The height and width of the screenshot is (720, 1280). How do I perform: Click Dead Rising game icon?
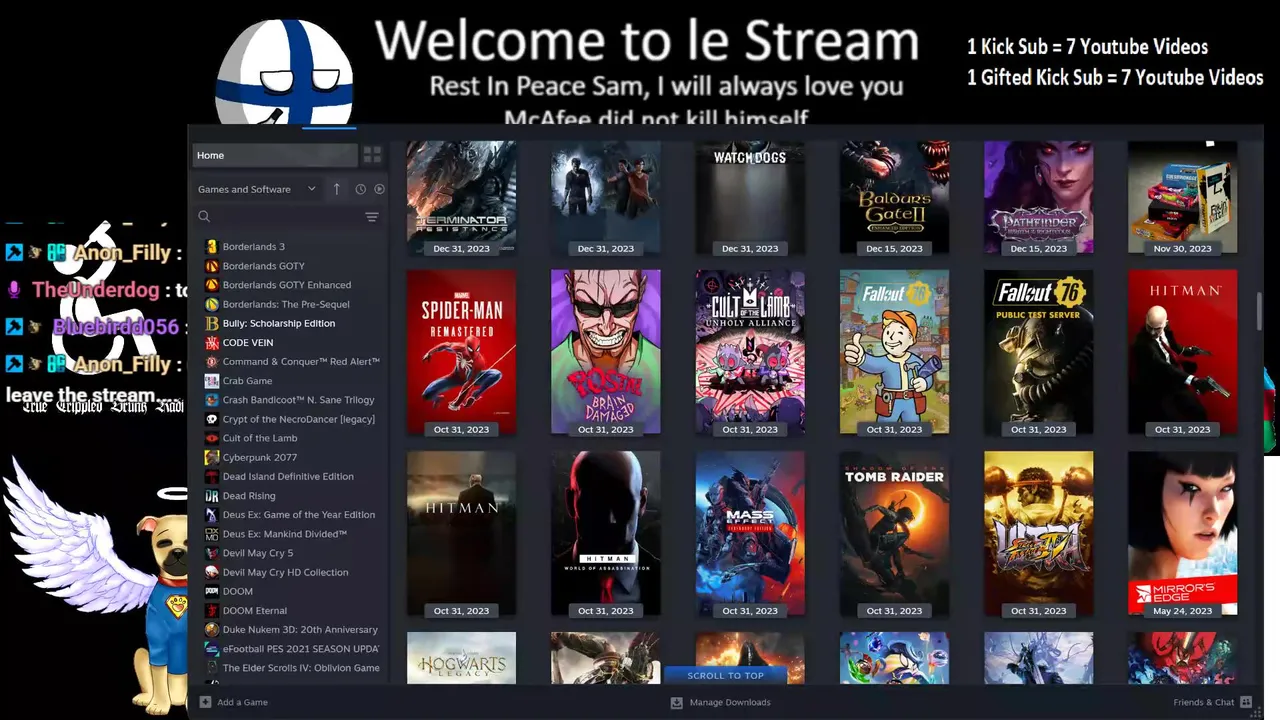(x=211, y=496)
